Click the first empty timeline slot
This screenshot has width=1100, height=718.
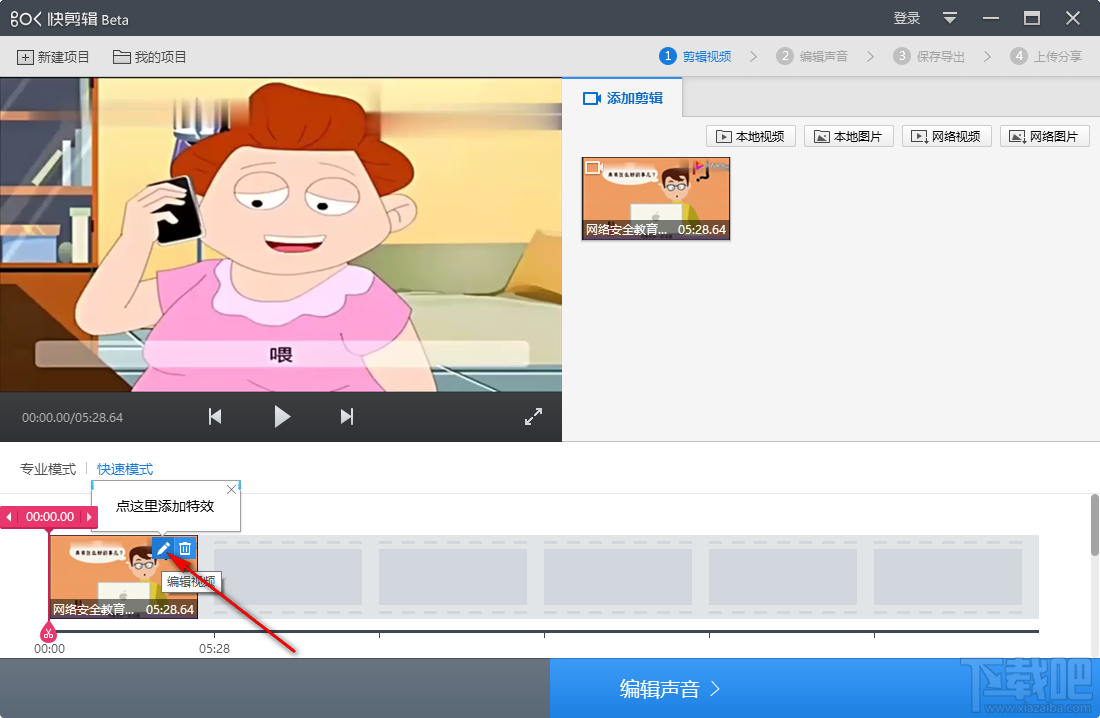tap(288, 577)
